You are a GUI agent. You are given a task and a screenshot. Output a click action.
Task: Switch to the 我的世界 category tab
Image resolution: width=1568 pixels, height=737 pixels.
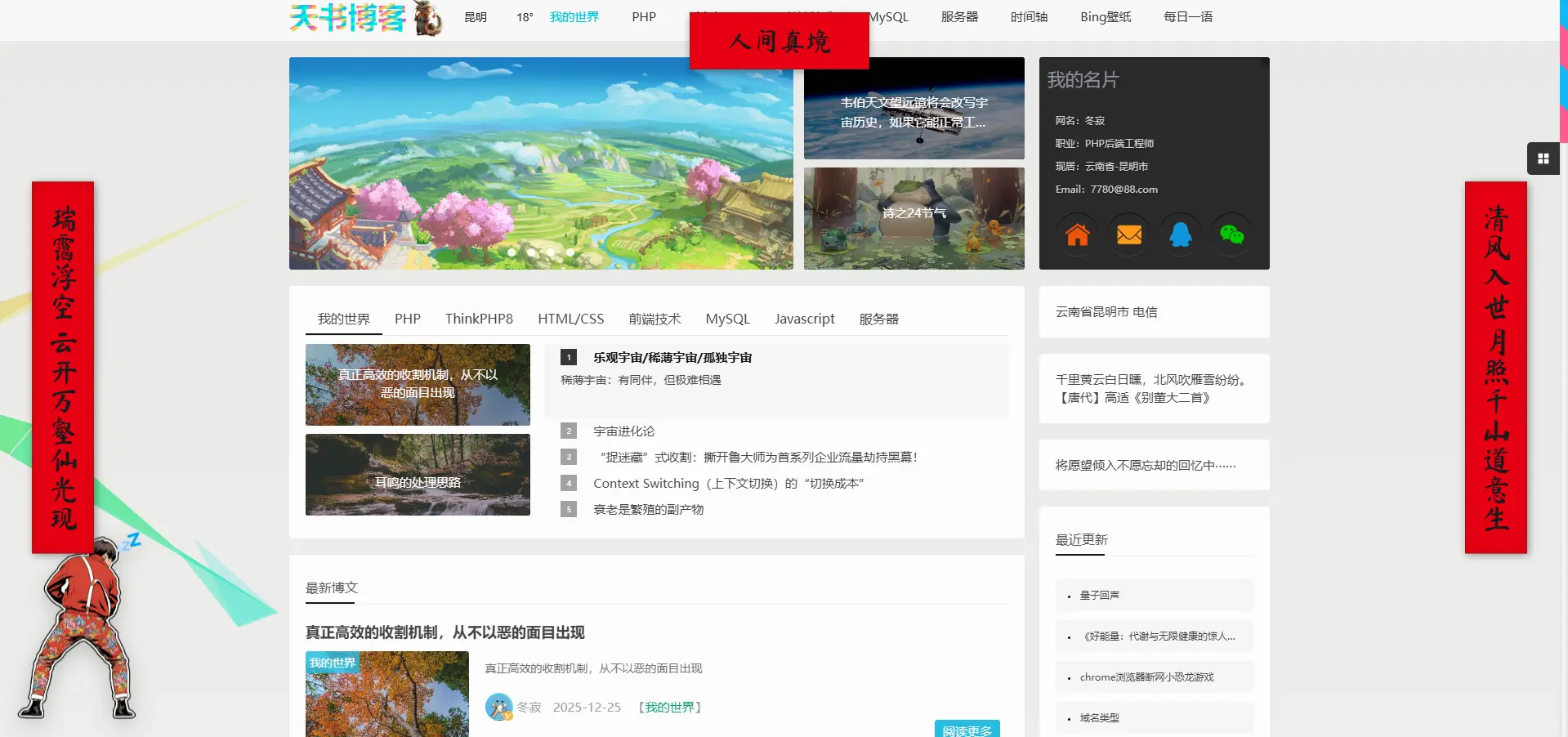point(344,319)
